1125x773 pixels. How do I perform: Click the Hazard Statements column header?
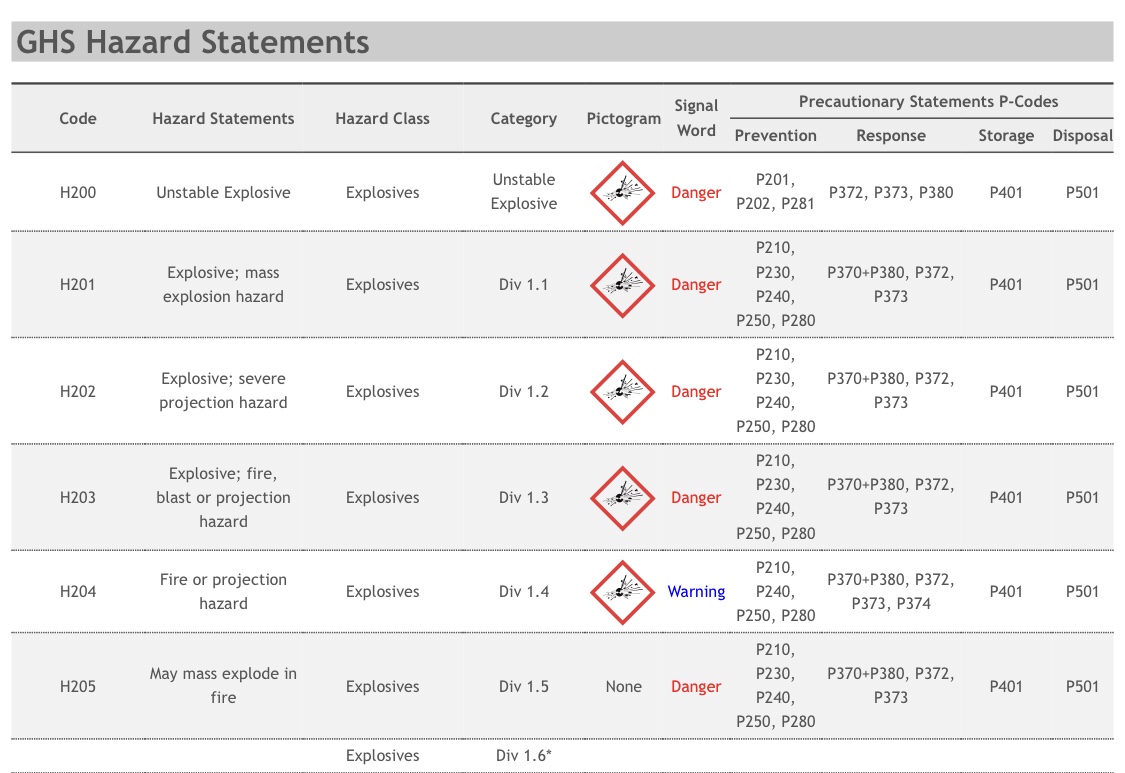(223, 118)
